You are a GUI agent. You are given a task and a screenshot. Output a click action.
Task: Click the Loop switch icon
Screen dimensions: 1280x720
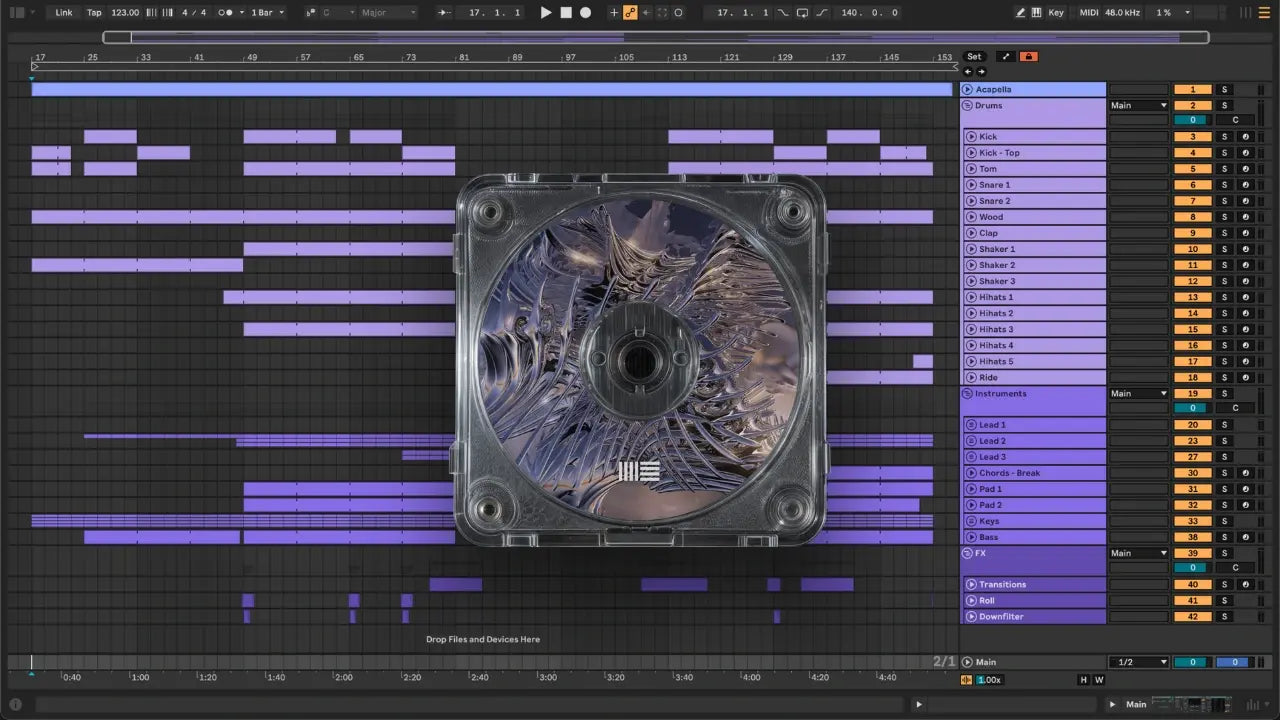point(802,13)
